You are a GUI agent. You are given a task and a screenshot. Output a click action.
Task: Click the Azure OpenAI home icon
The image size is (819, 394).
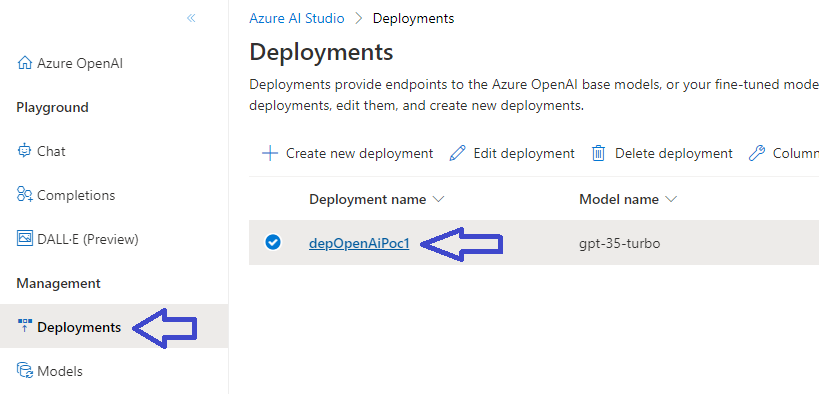24,63
